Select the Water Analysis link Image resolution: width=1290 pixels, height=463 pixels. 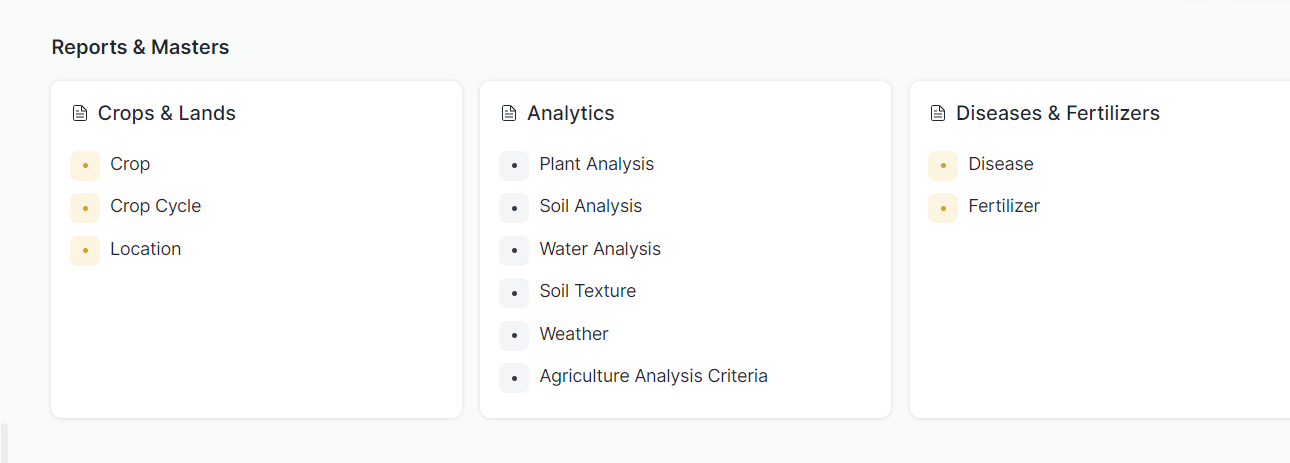600,249
